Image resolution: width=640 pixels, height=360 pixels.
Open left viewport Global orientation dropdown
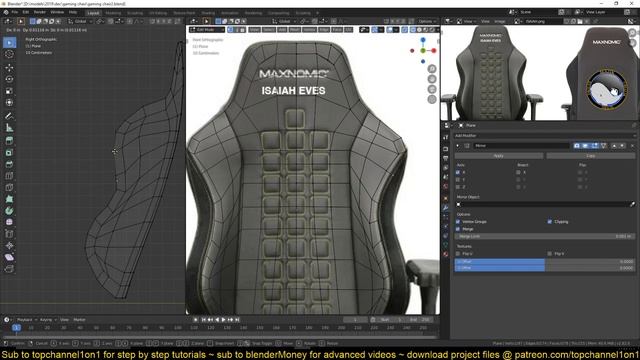point(80,21)
